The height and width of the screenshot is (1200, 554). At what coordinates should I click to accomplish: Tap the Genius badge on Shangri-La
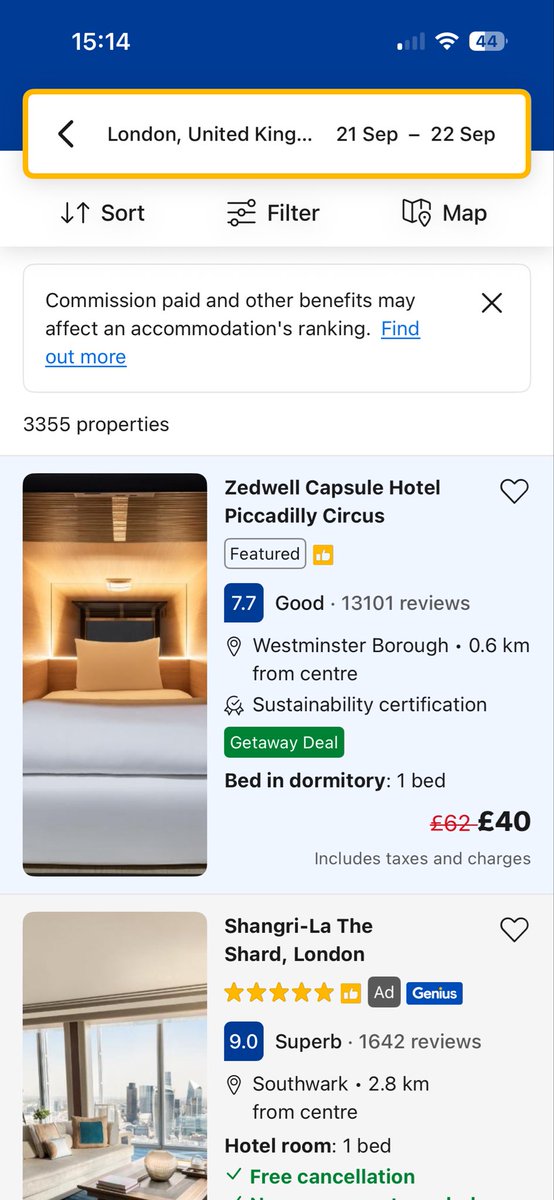pos(434,993)
